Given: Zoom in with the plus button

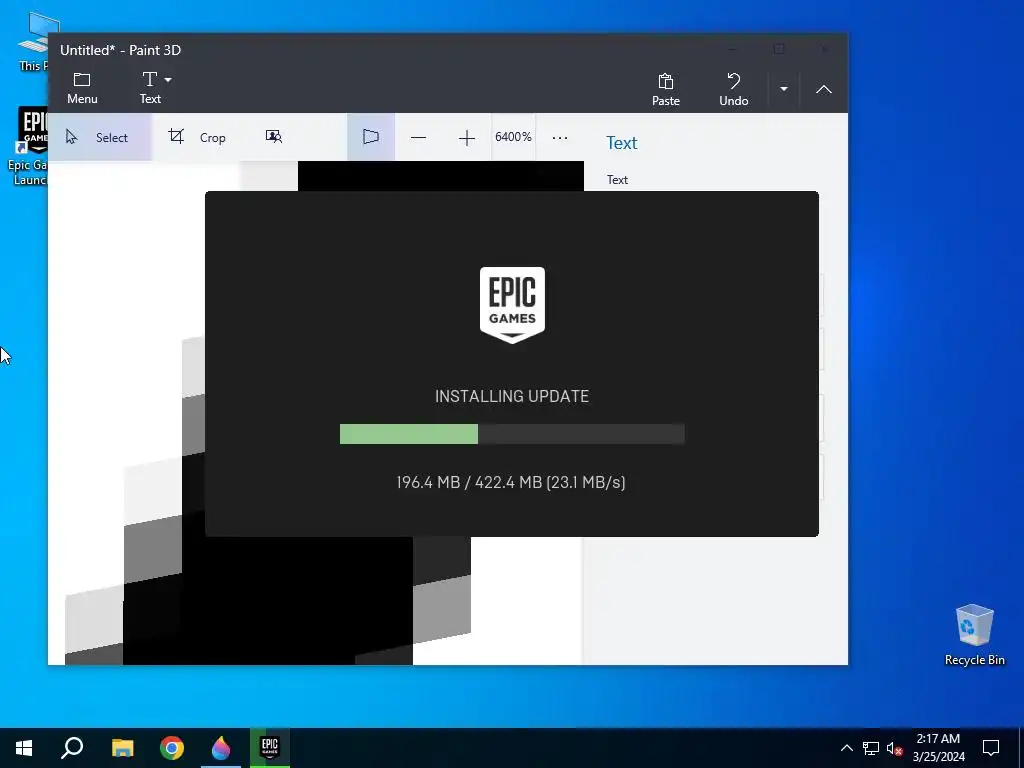Looking at the screenshot, I should pos(466,138).
